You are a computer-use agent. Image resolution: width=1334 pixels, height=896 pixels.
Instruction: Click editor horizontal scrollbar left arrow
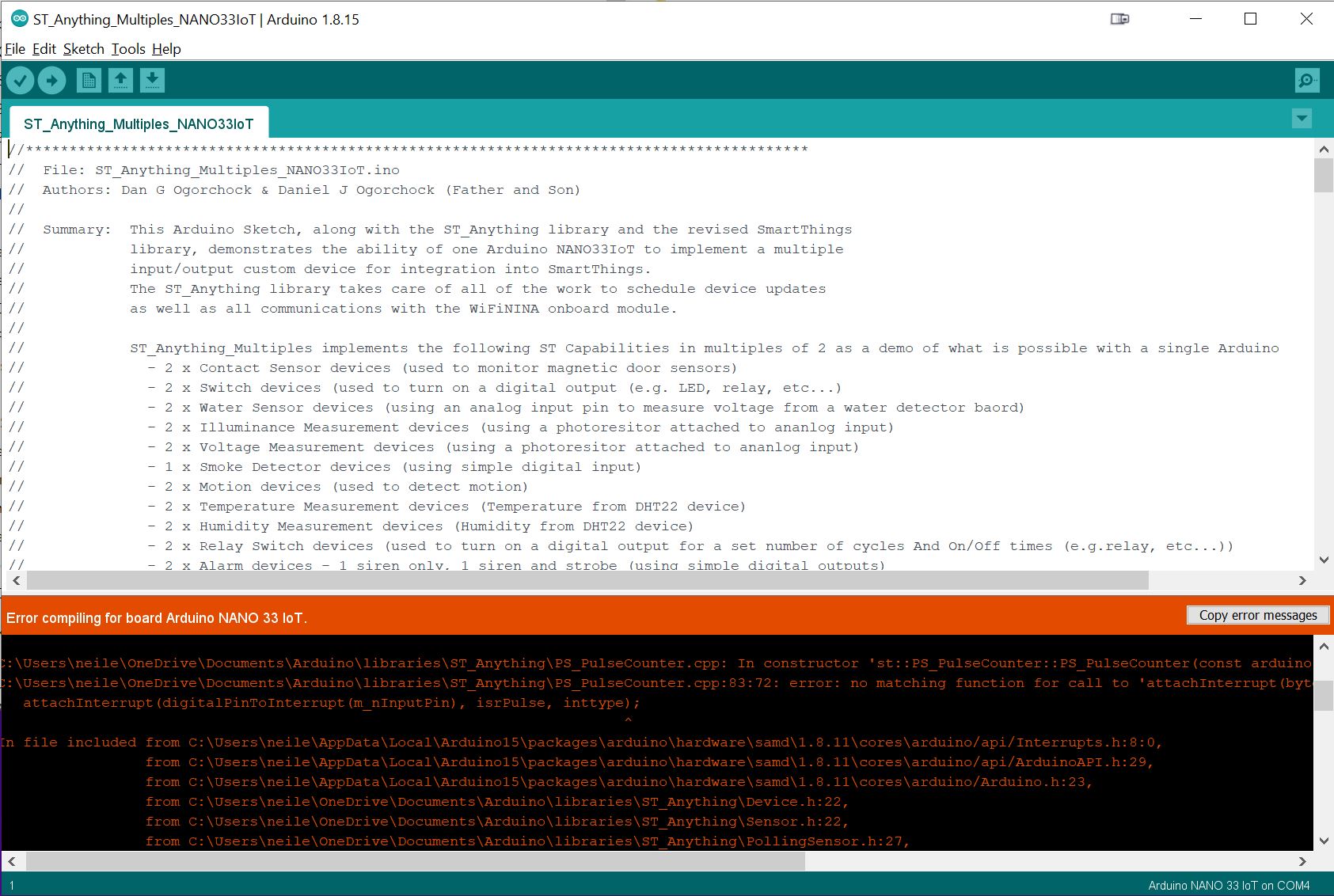point(15,581)
